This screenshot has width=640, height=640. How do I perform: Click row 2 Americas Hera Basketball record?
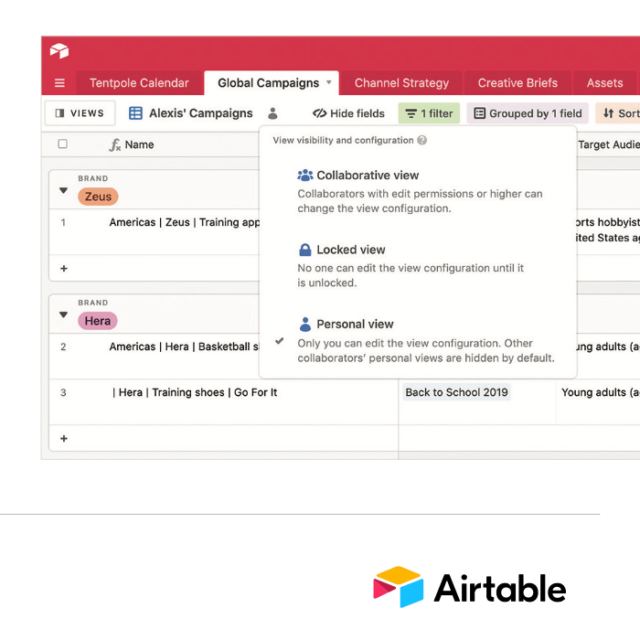coord(184,347)
